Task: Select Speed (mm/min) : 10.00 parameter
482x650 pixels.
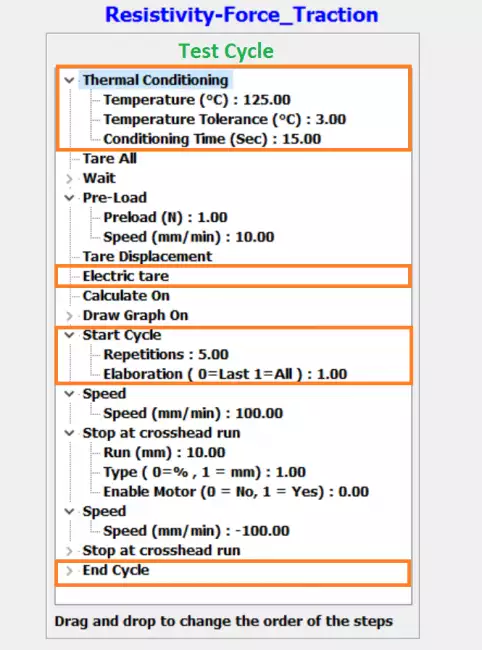Action: (189, 237)
